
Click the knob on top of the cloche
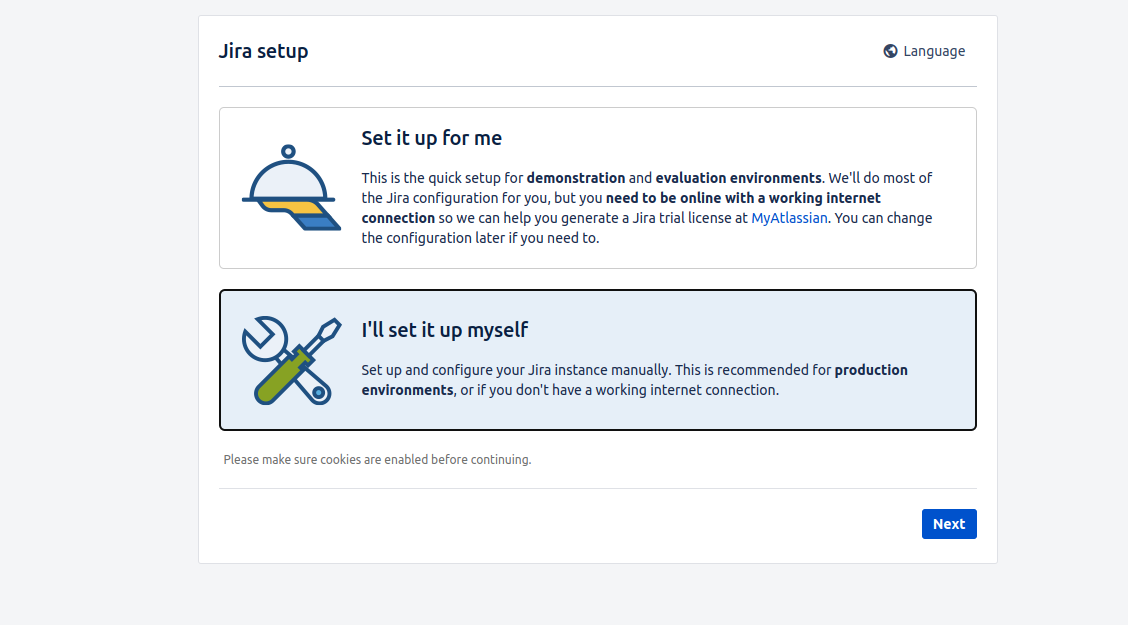288,152
